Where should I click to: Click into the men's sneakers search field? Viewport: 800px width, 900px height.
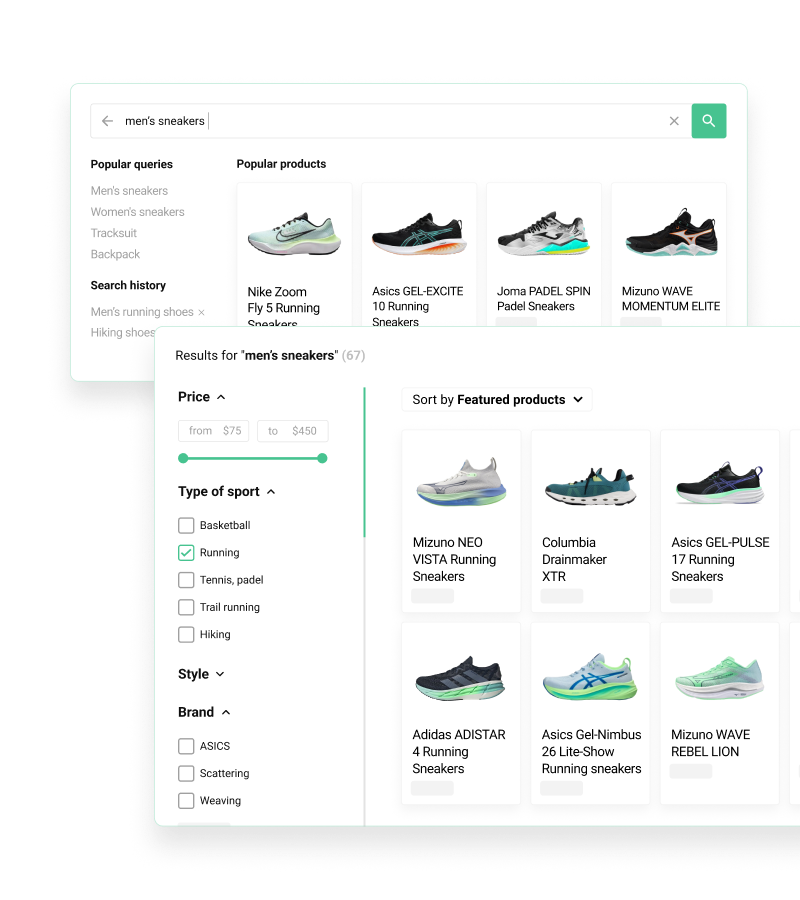pyautogui.click(x=390, y=121)
